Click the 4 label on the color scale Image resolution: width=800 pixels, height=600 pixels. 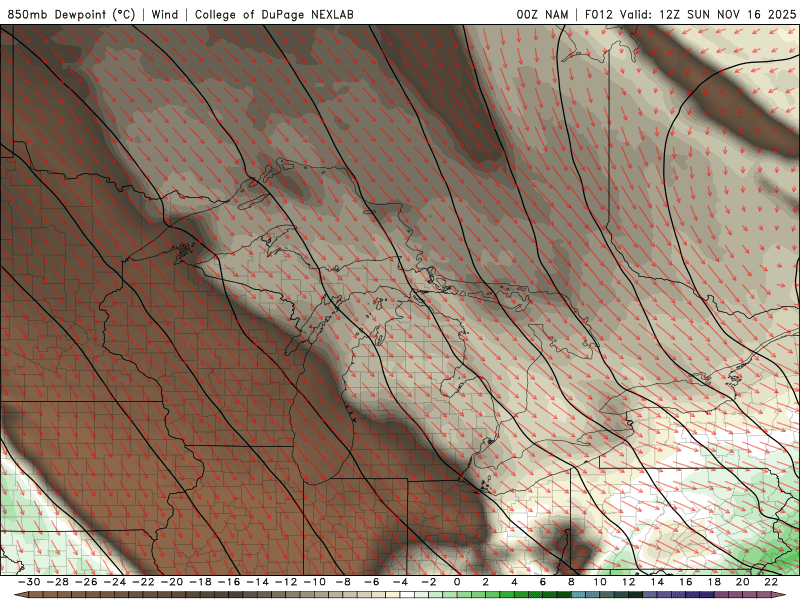coord(514,582)
